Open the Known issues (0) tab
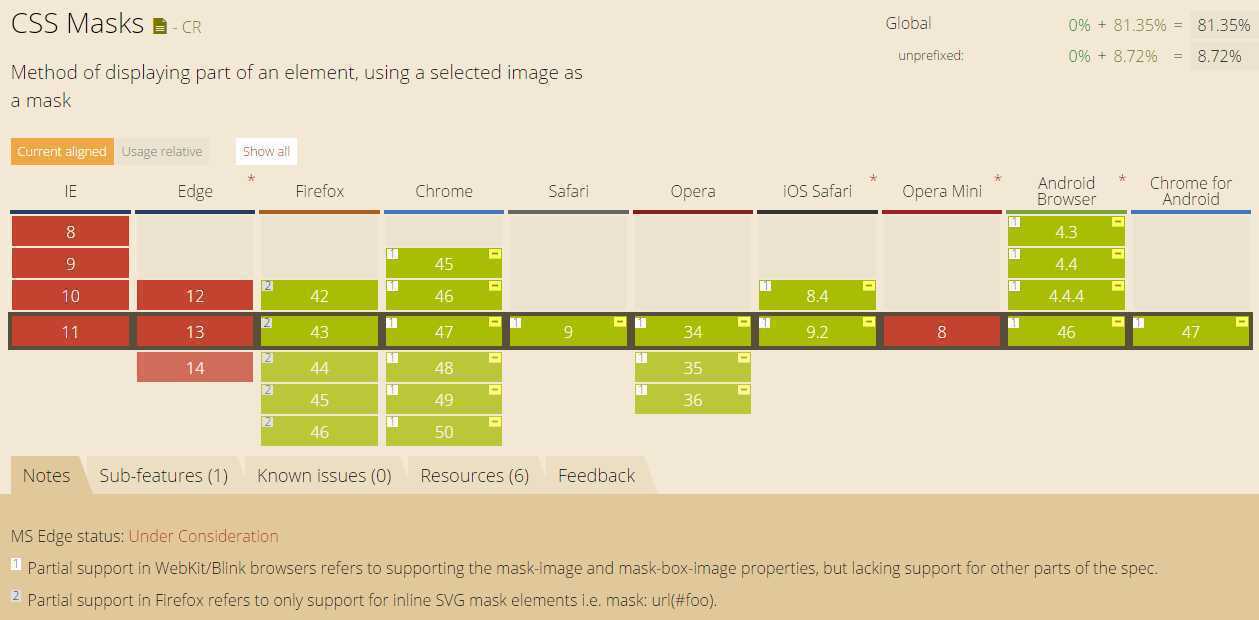The width and height of the screenshot is (1259, 620). (x=324, y=476)
